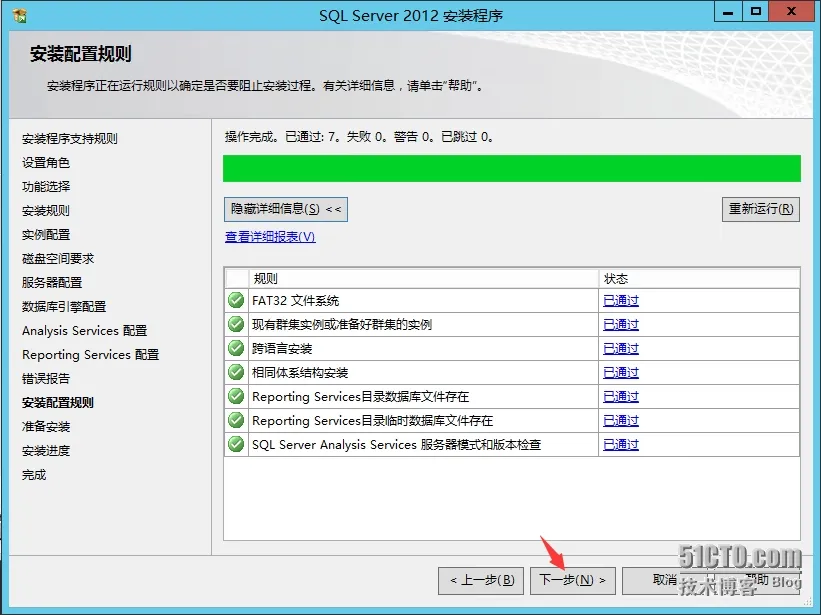Click check icon for Reporting Services目录数据库文件存在
The width and height of the screenshot is (821, 615).
coord(236,397)
